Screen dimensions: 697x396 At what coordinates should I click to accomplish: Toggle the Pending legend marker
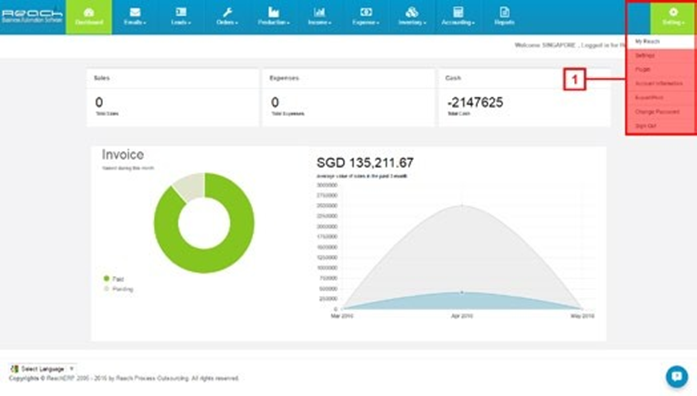[106, 289]
